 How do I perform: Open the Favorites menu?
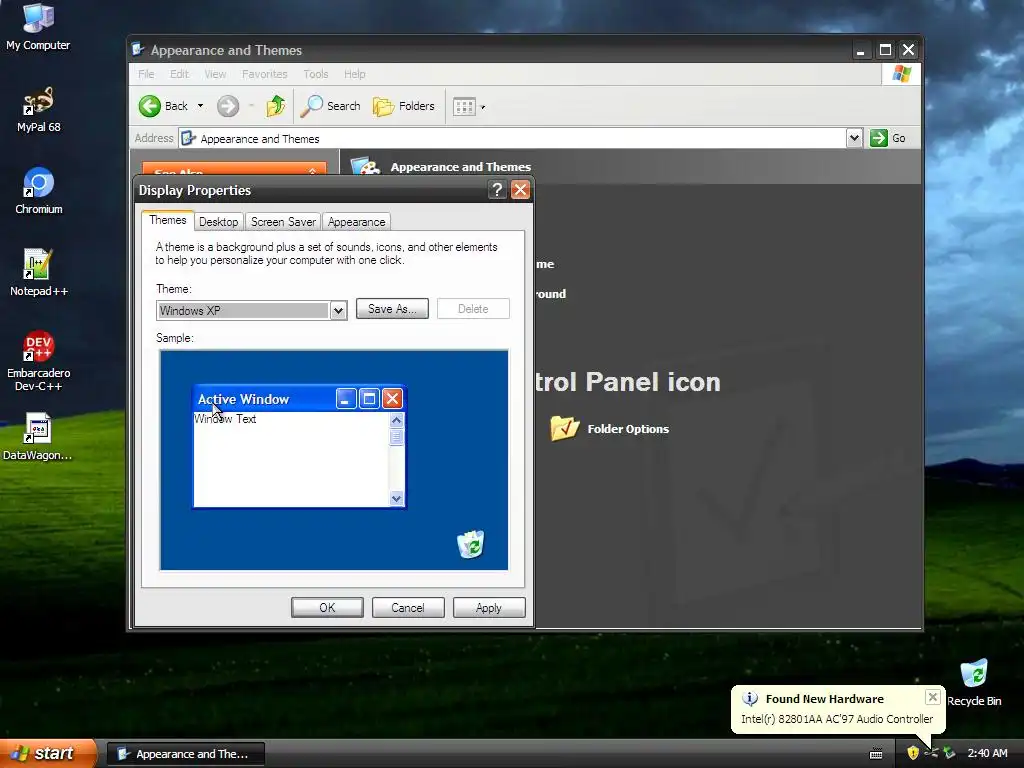pos(264,74)
